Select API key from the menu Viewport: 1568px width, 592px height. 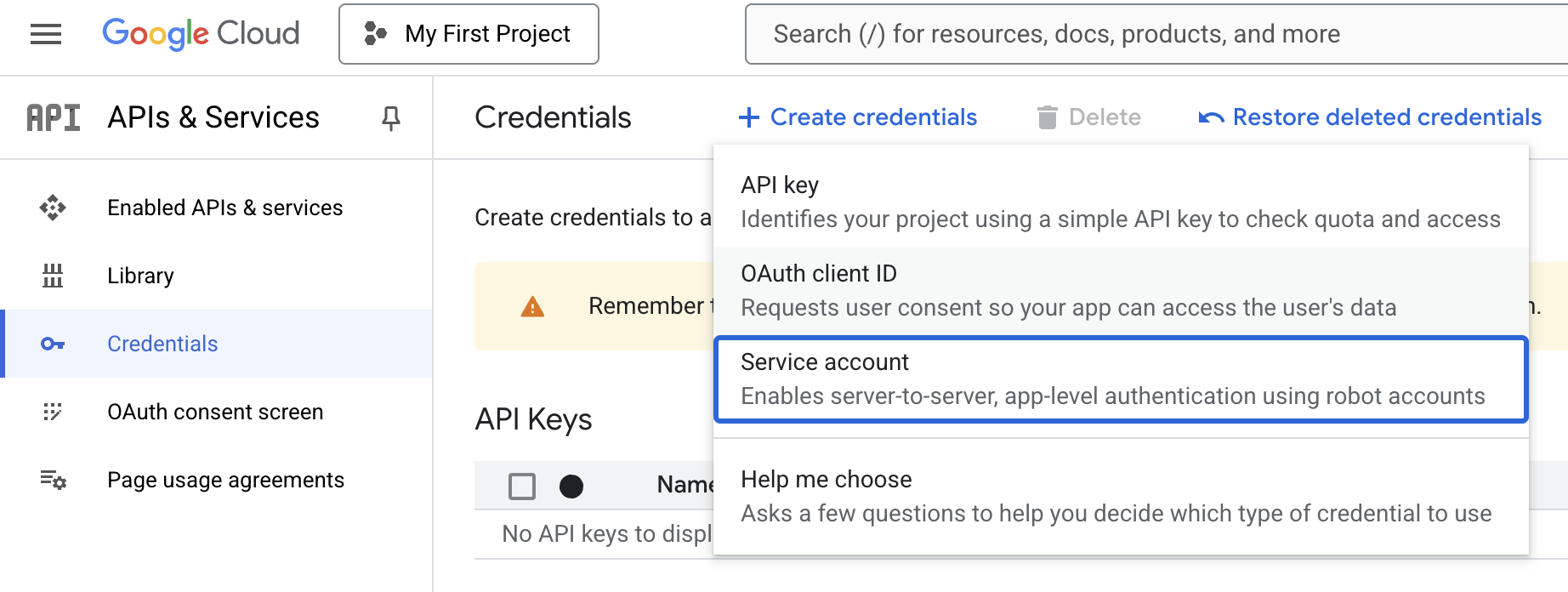click(1121, 202)
